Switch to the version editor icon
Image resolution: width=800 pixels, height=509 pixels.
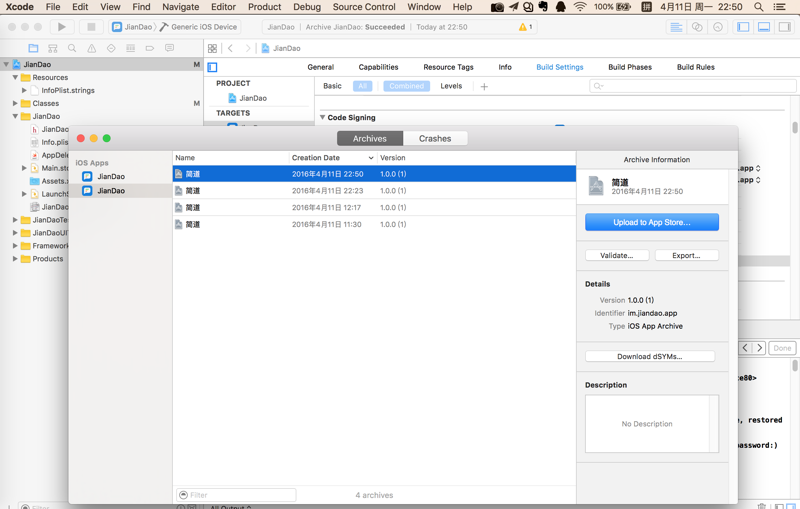[x=718, y=27]
